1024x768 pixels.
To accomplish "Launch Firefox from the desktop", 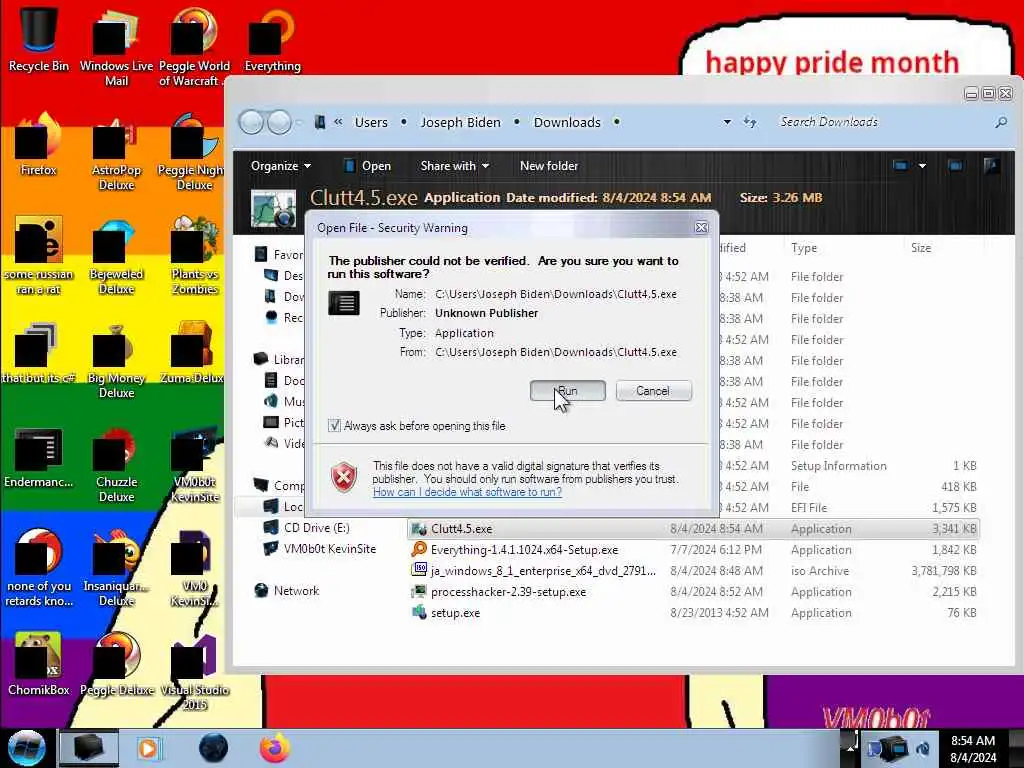I will [x=39, y=145].
